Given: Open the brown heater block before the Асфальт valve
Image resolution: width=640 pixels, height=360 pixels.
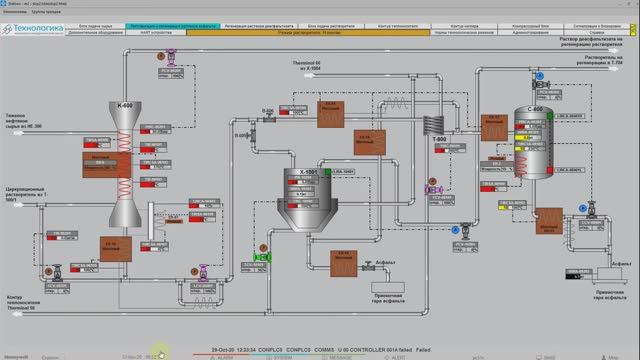Looking at the screenshot, I should [344, 264].
